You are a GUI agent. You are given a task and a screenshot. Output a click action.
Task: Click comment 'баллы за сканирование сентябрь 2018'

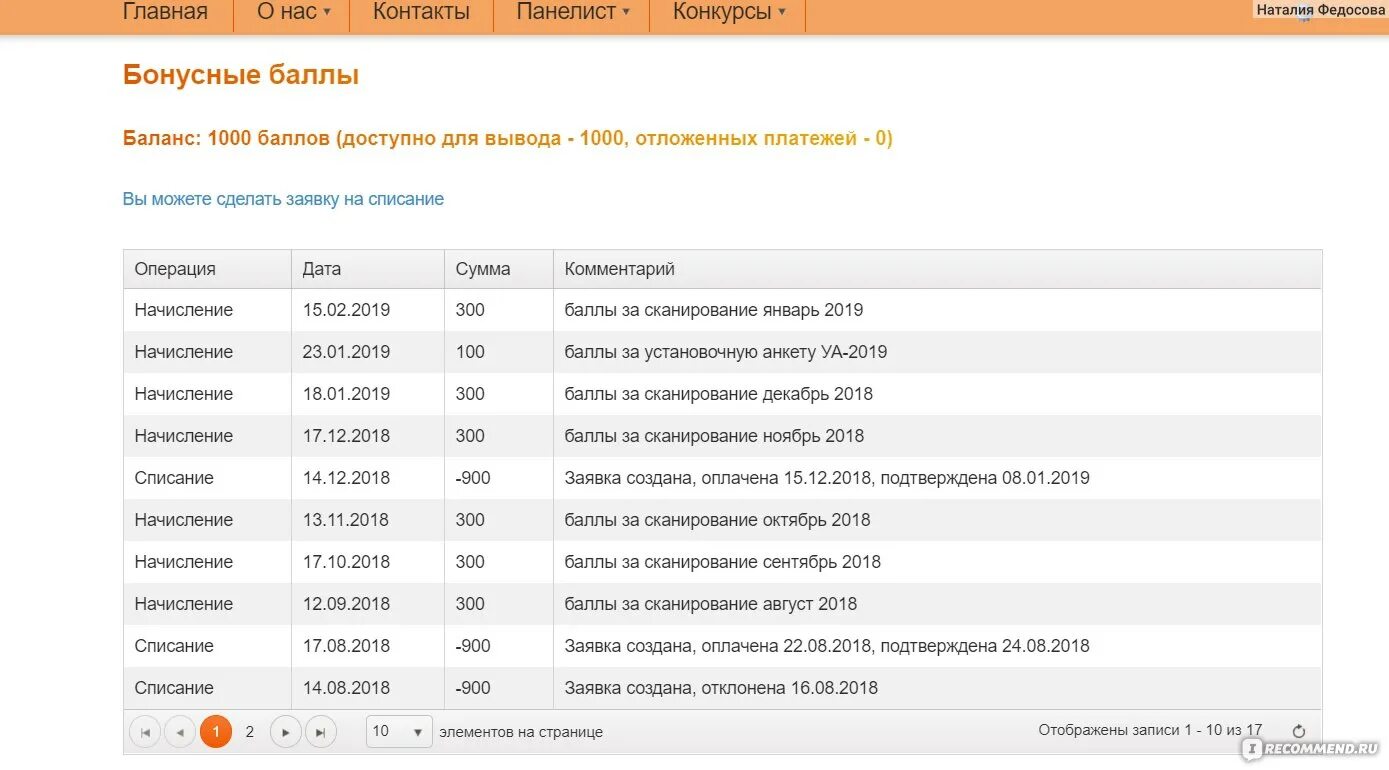(x=723, y=562)
